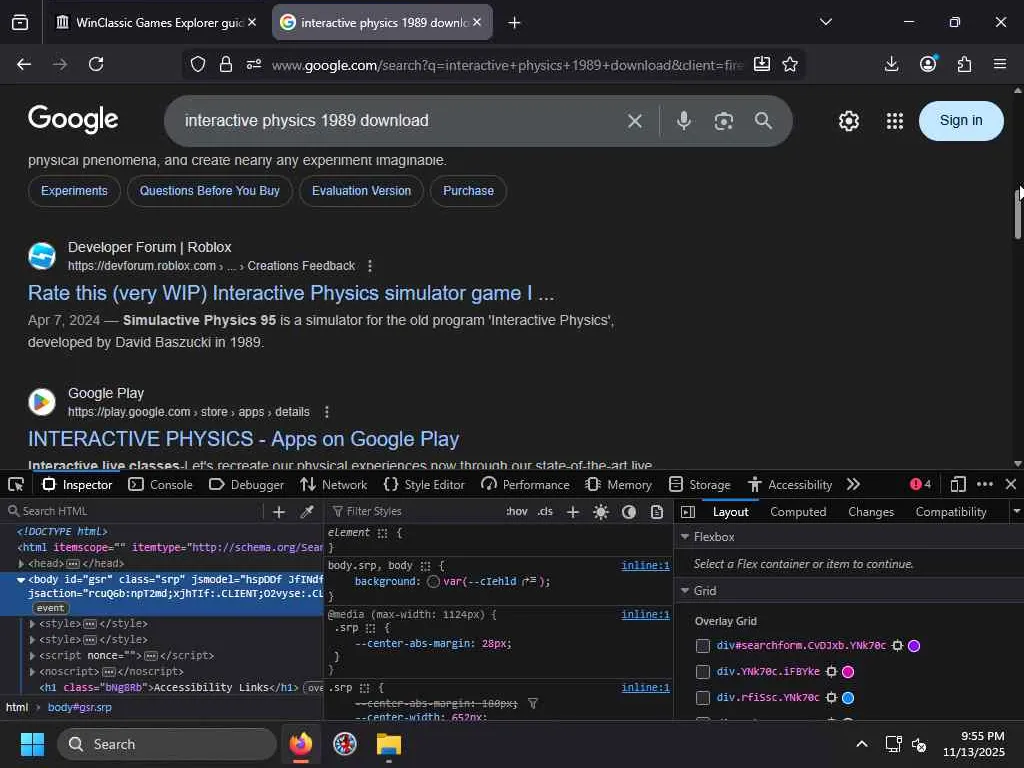The image size is (1024, 768).
Task: Toggle light color scheme simulation sun icon
Action: click(x=601, y=512)
